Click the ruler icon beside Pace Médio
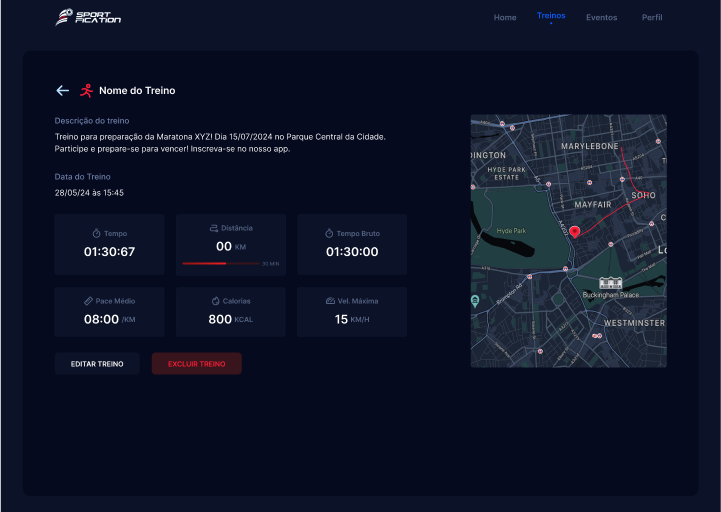Image resolution: width=721 pixels, height=512 pixels. pyautogui.click(x=88, y=301)
